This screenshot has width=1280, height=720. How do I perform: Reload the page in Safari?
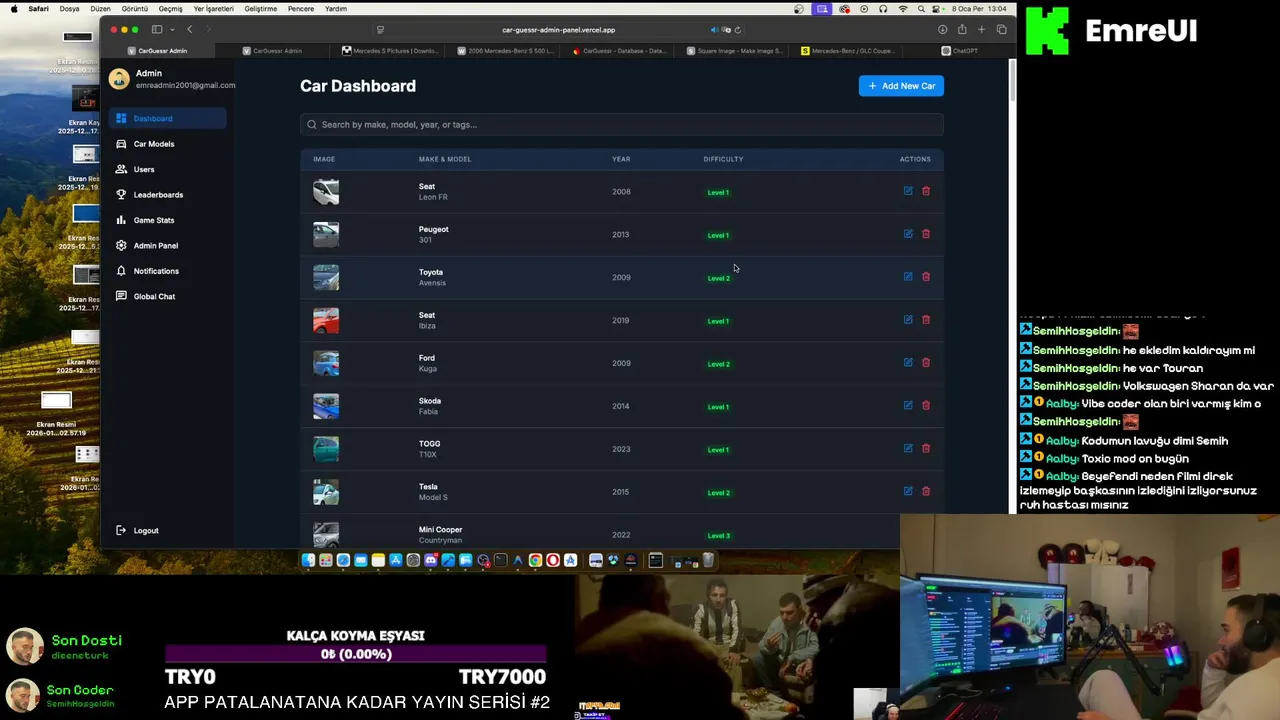pyautogui.click(x=738, y=30)
